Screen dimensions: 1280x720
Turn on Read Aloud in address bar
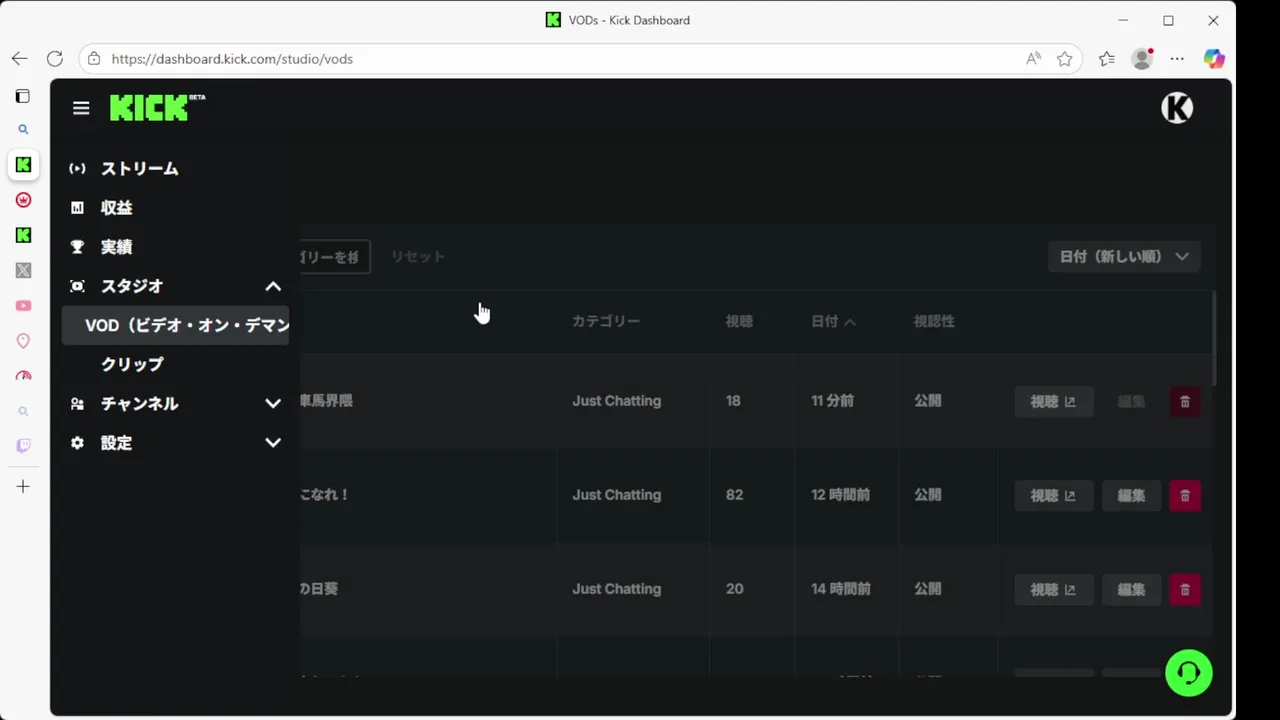[x=1034, y=59]
